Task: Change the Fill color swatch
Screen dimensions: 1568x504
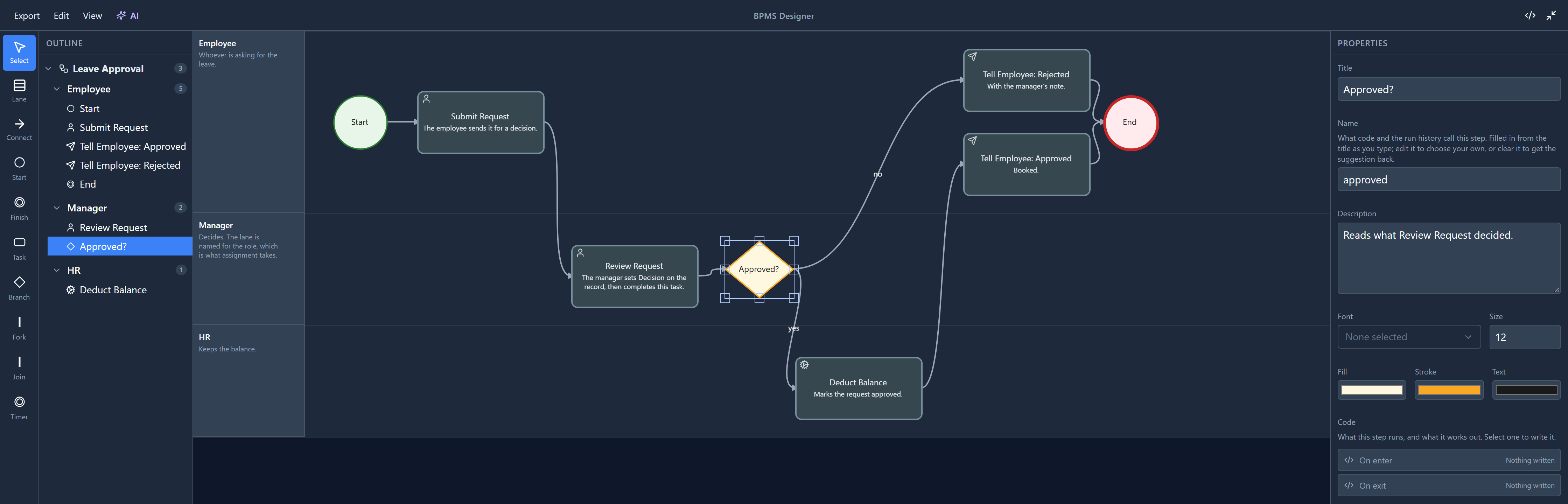Action: coord(1371,390)
